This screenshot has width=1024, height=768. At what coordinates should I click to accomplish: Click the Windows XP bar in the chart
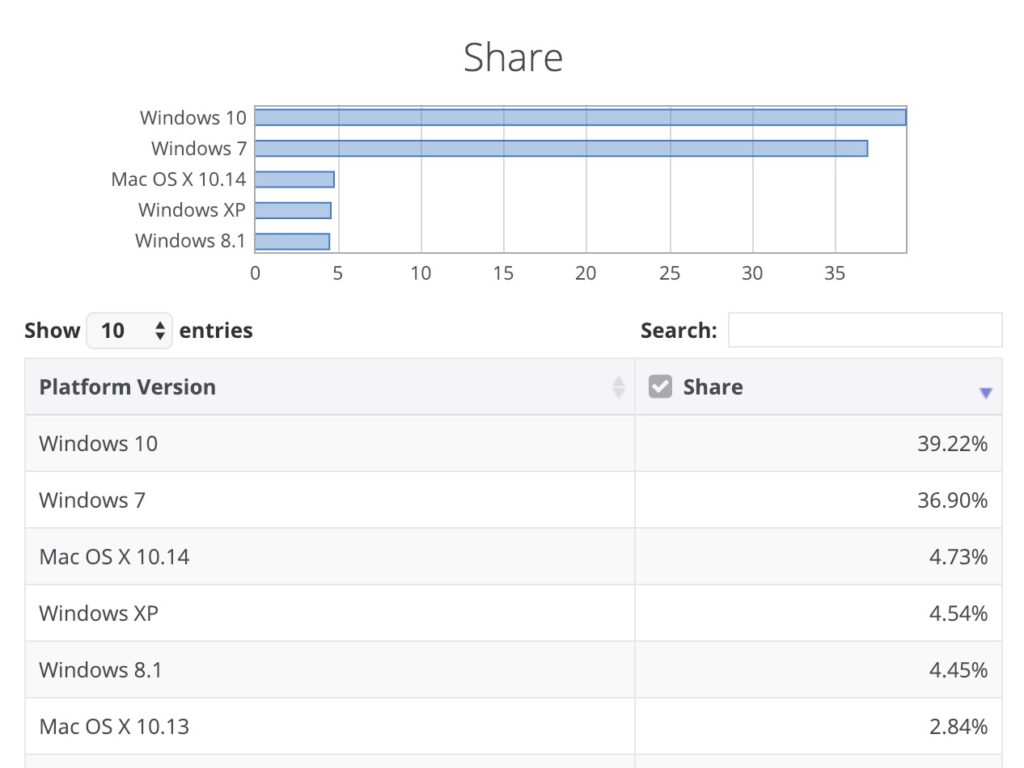pyautogui.click(x=293, y=210)
